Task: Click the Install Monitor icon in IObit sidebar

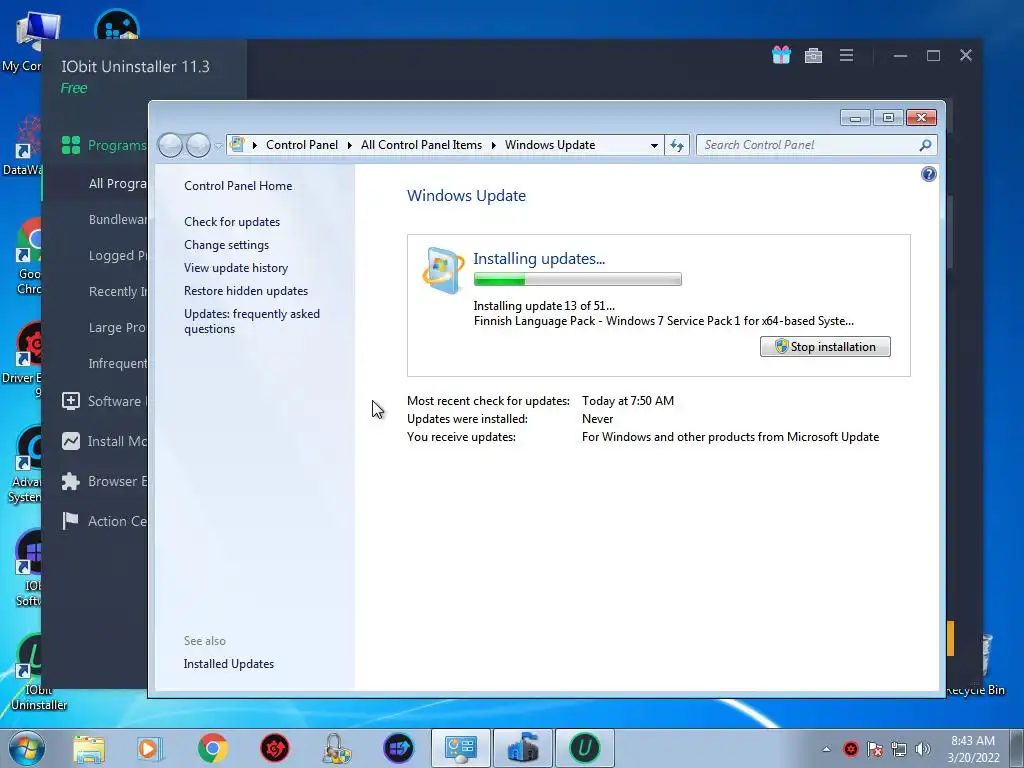Action: pyautogui.click(x=71, y=441)
